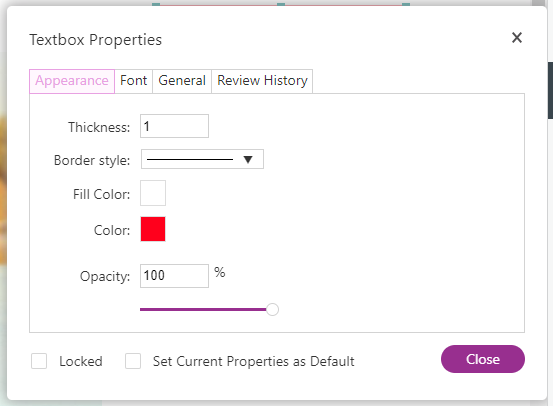Check Set Current Properties as Default
This screenshot has height=406, width=553.
tap(133, 361)
